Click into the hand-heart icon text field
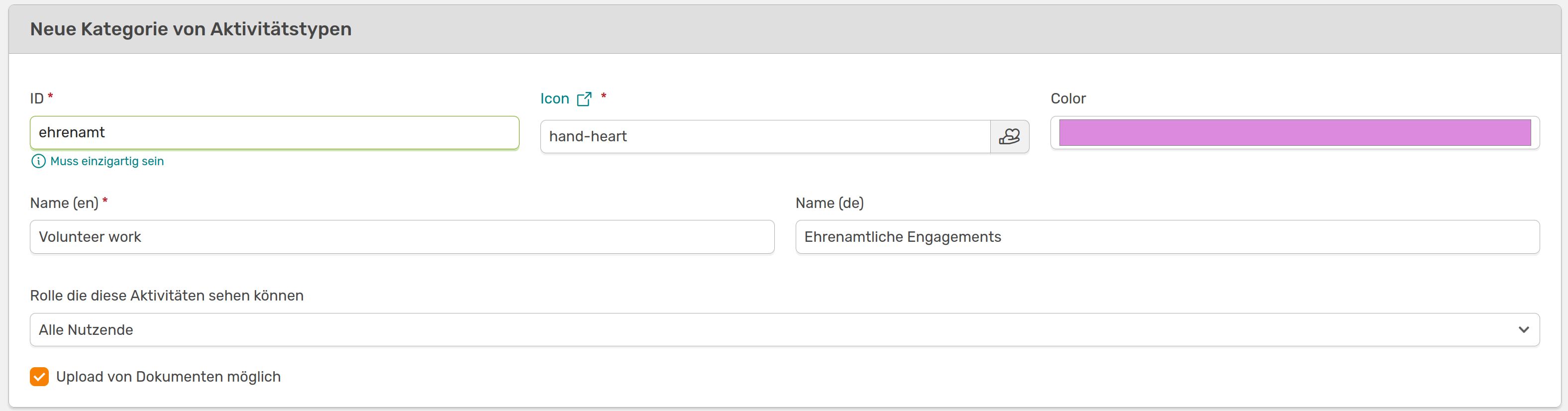This screenshot has width=1568, height=411. point(765,136)
